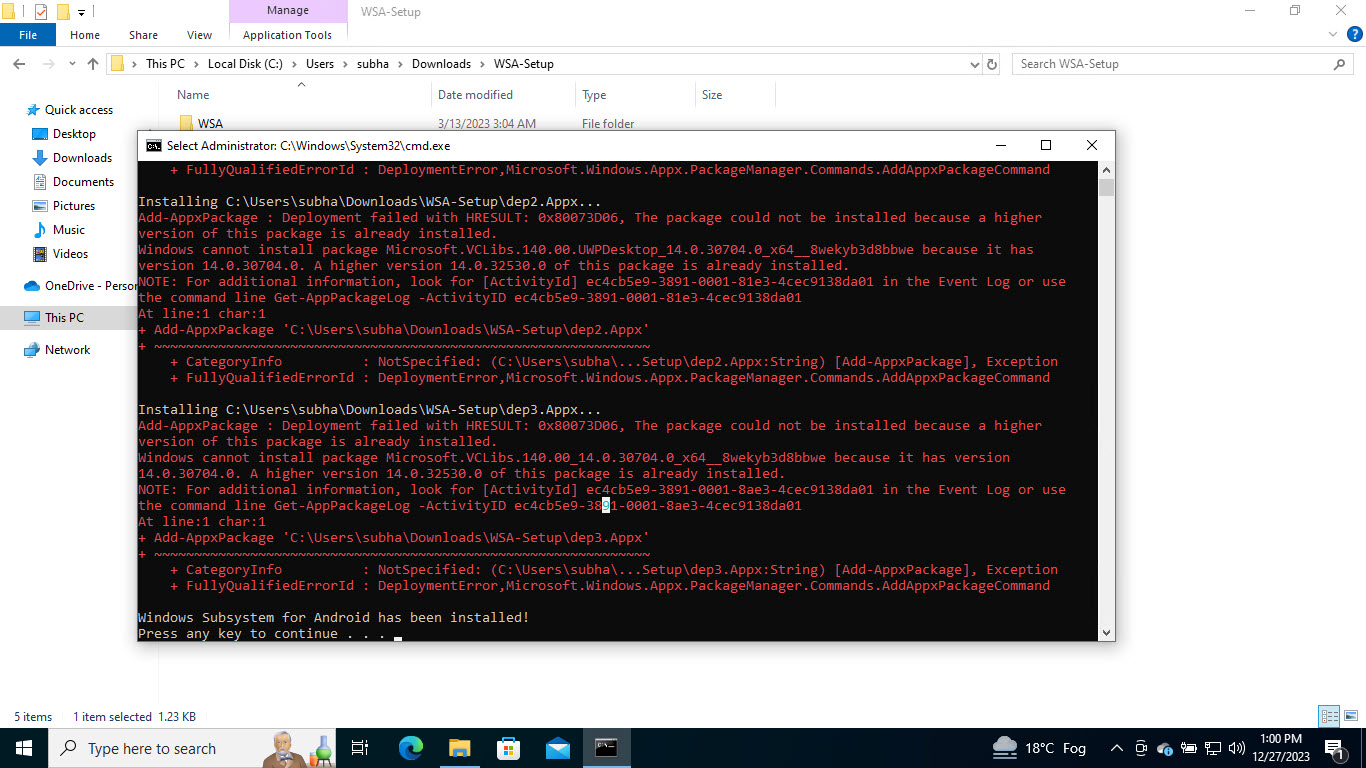
Task: Switch to details view in status bar
Action: pos(1330,716)
